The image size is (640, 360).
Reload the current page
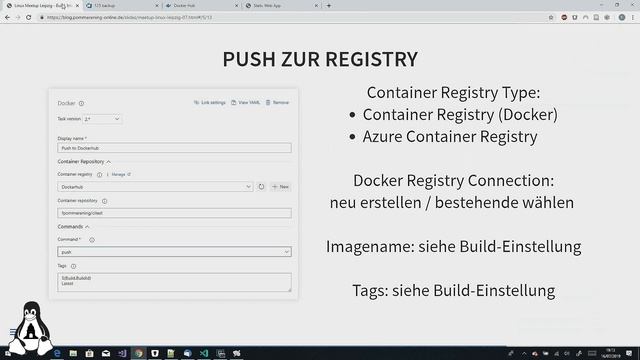(29, 18)
